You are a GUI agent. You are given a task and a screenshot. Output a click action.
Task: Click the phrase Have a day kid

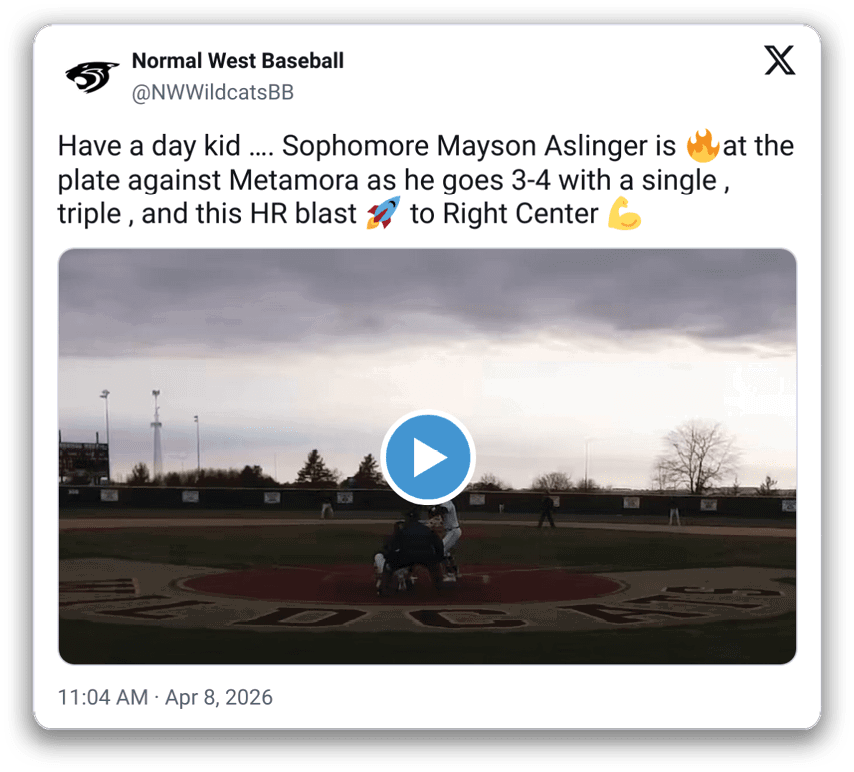149,146
